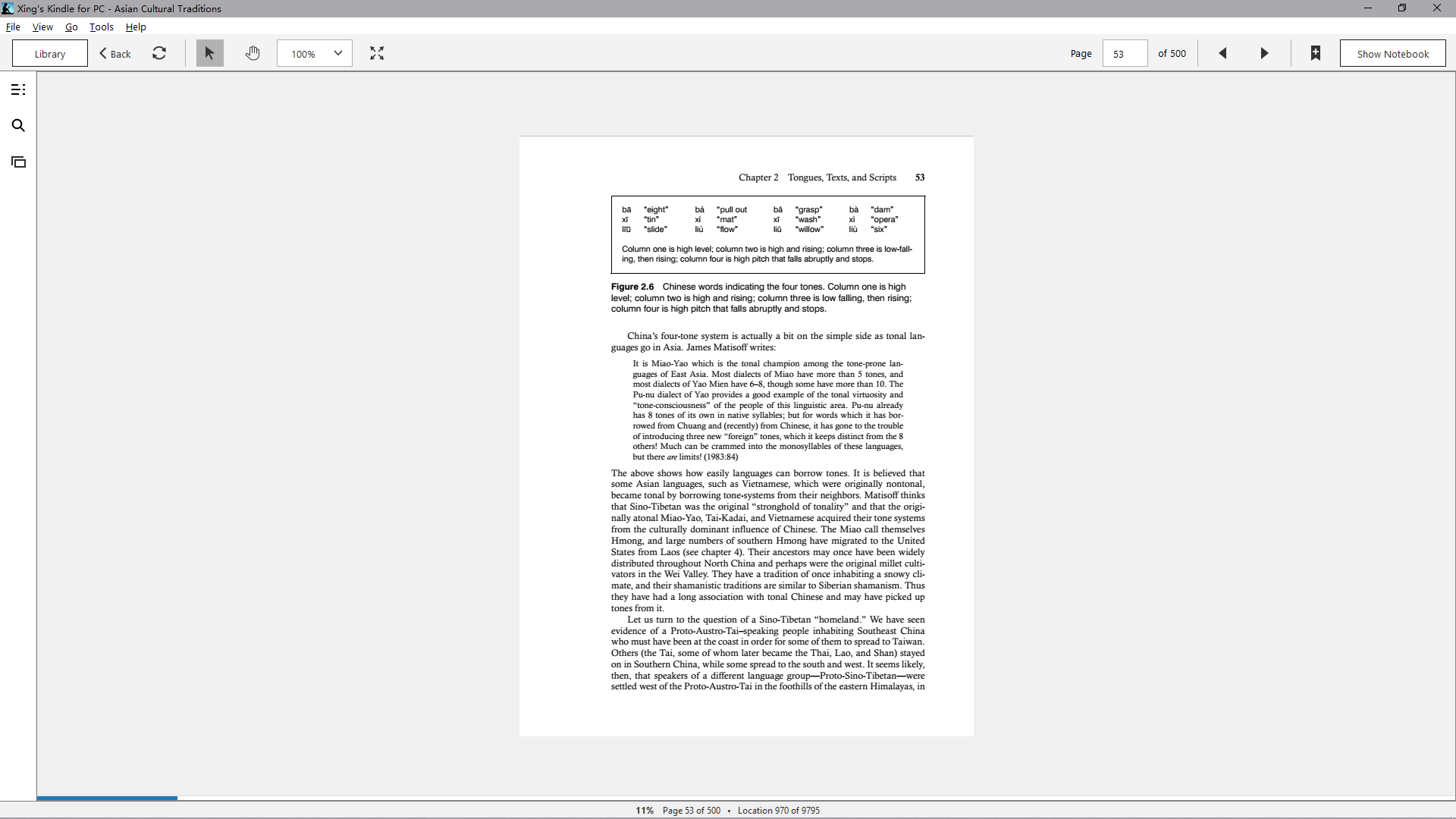The width and height of the screenshot is (1456, 819).
Task: Click the 'Figure 2.6' caption label
Action: [x=632, y=287]
